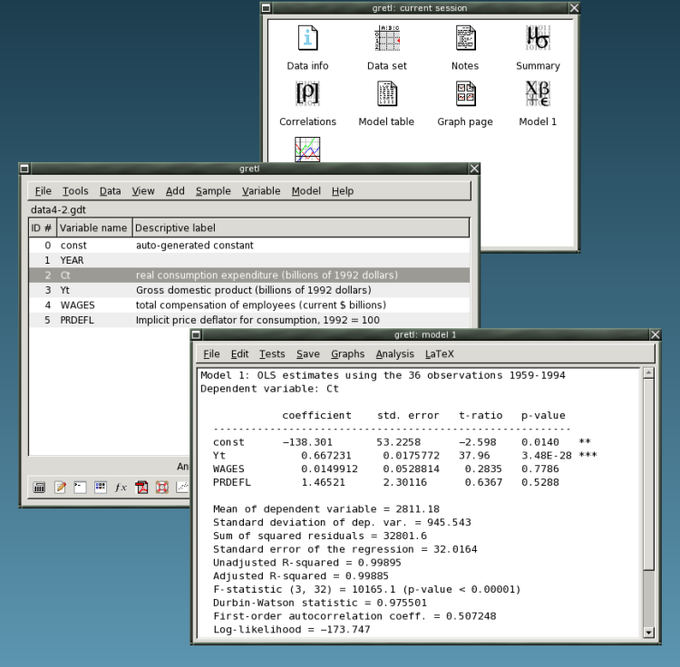Click the lifebuoy help icon

point(162,487)
